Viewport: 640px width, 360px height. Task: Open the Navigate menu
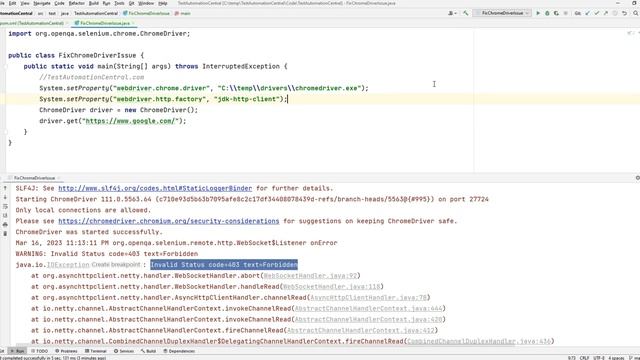point(42,3)
